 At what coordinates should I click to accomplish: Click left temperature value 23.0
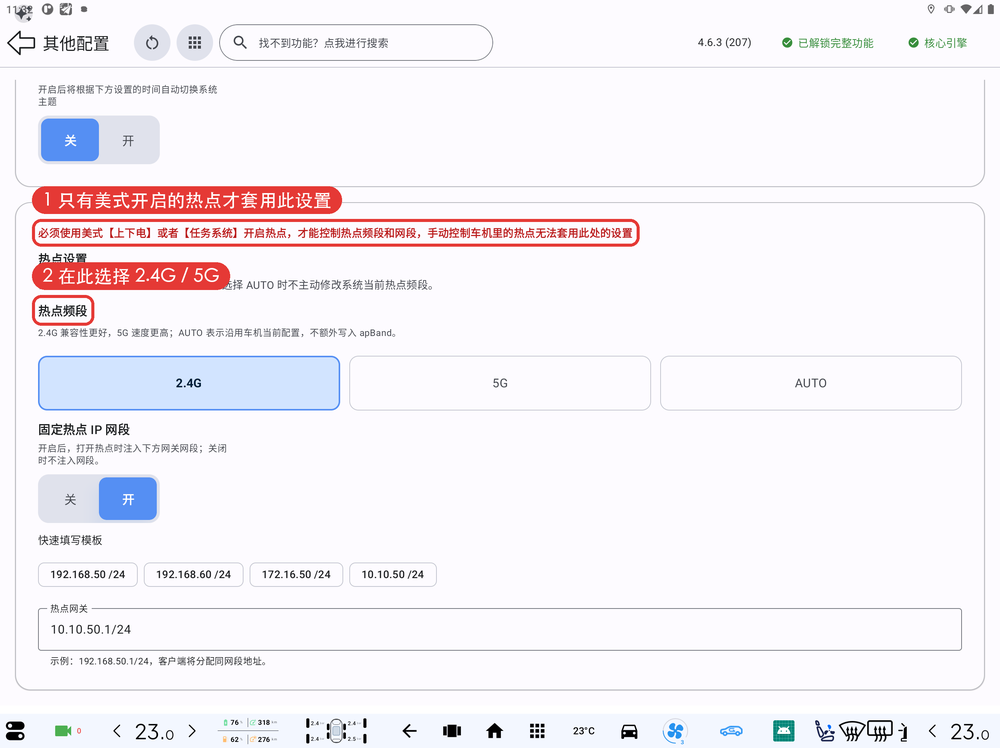tap(154, 732)
